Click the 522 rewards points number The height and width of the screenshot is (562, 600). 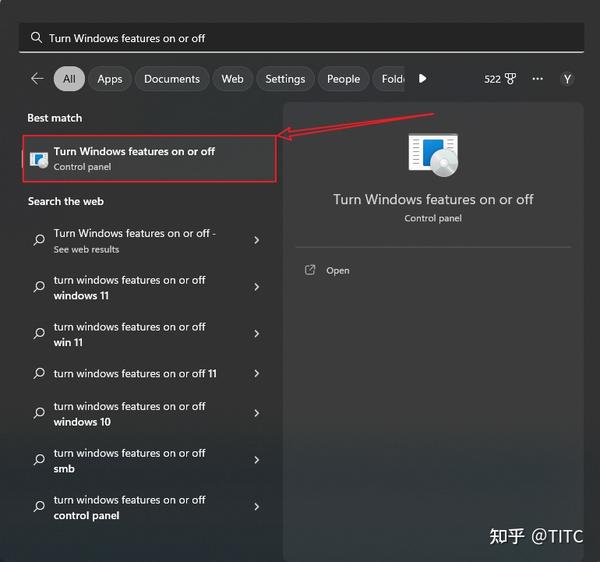point(492,79)
